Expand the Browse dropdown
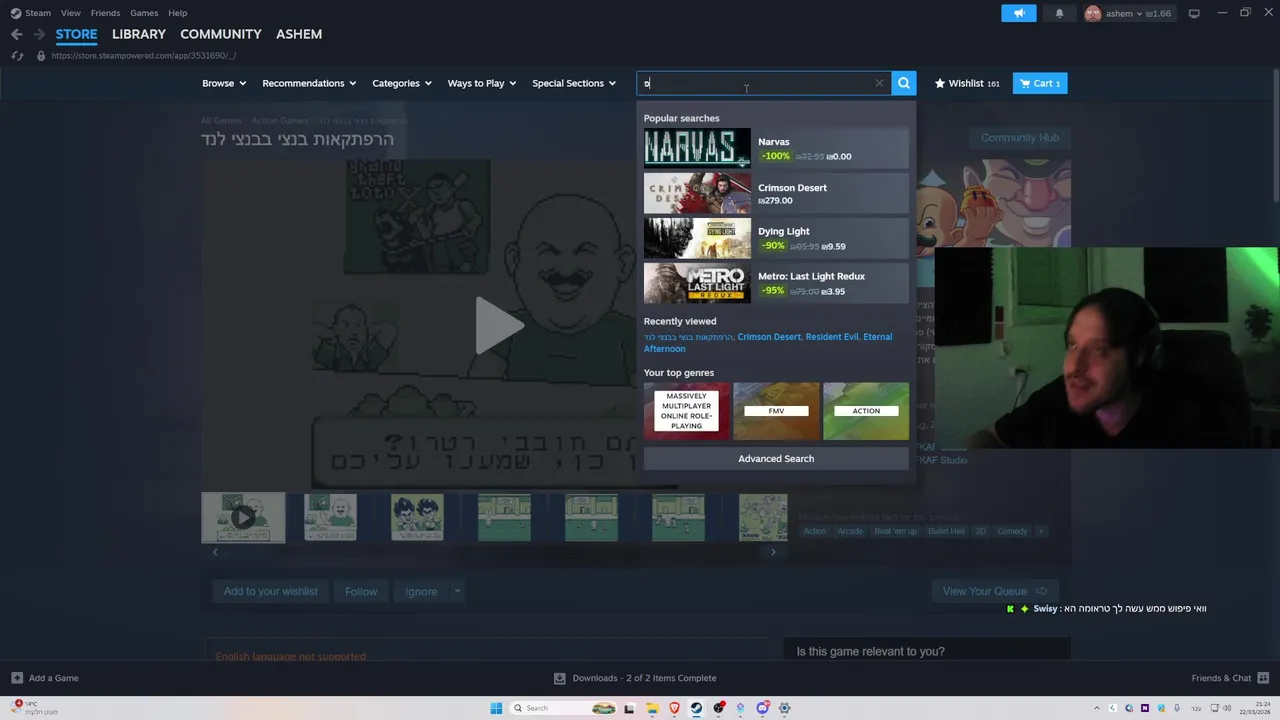 pyautogui.click(x=224, y=83)
